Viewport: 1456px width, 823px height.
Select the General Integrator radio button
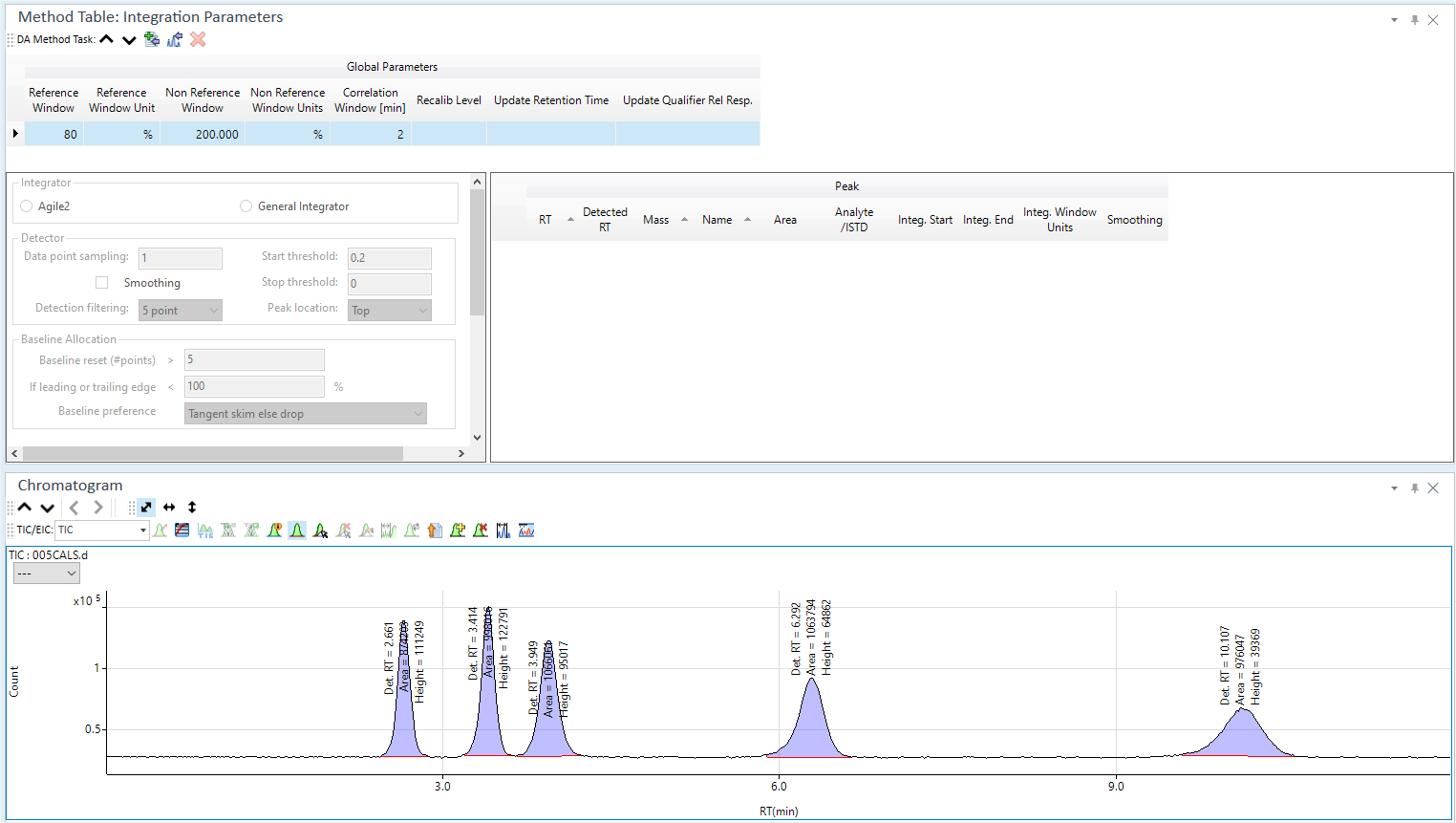pyautogui.click(x=246, y=206)
